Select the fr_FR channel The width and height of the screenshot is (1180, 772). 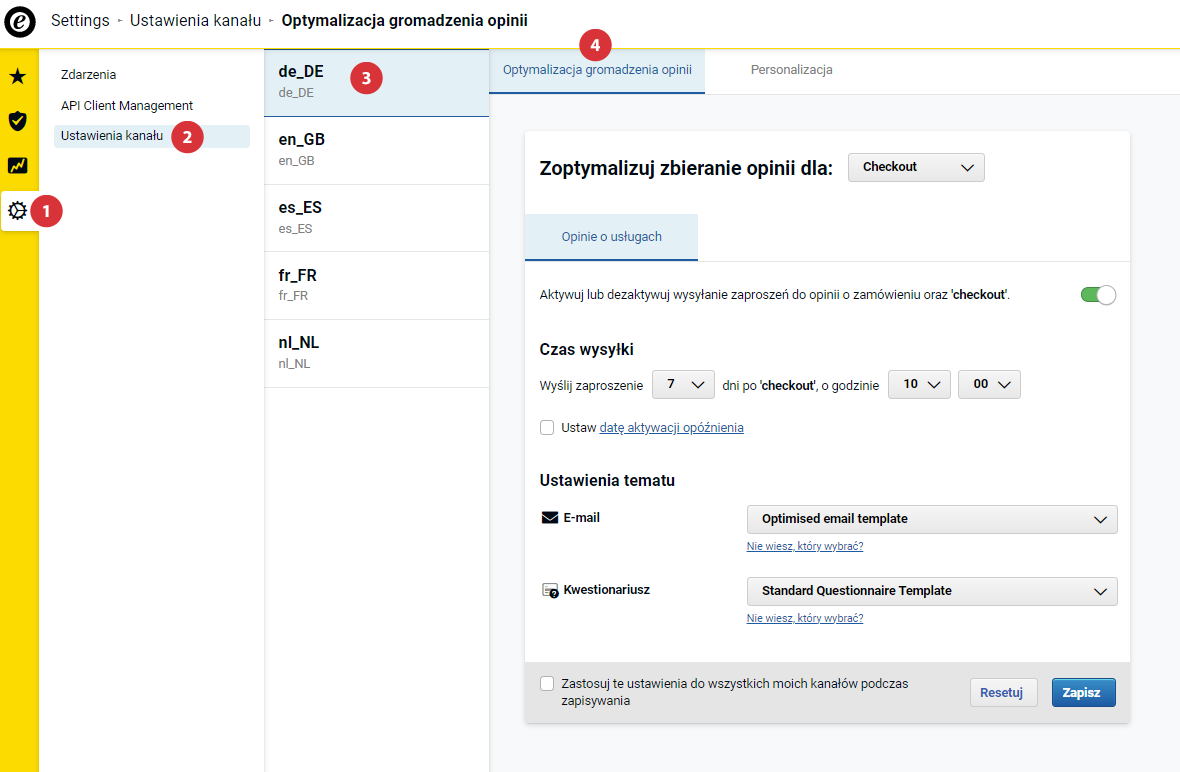(376, 286)
